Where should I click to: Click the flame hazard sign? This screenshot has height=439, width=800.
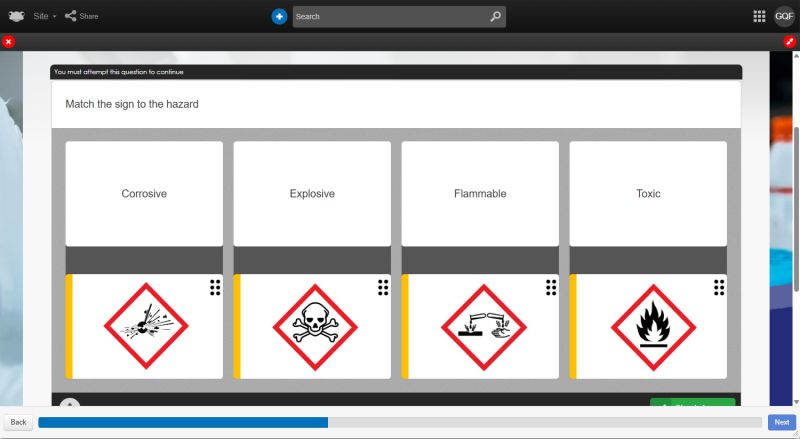tap(652, 327)
